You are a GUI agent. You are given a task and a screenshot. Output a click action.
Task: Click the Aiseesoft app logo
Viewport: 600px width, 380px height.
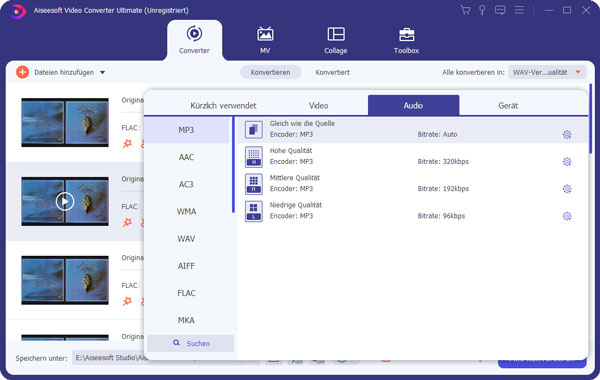tap(18, 11)
